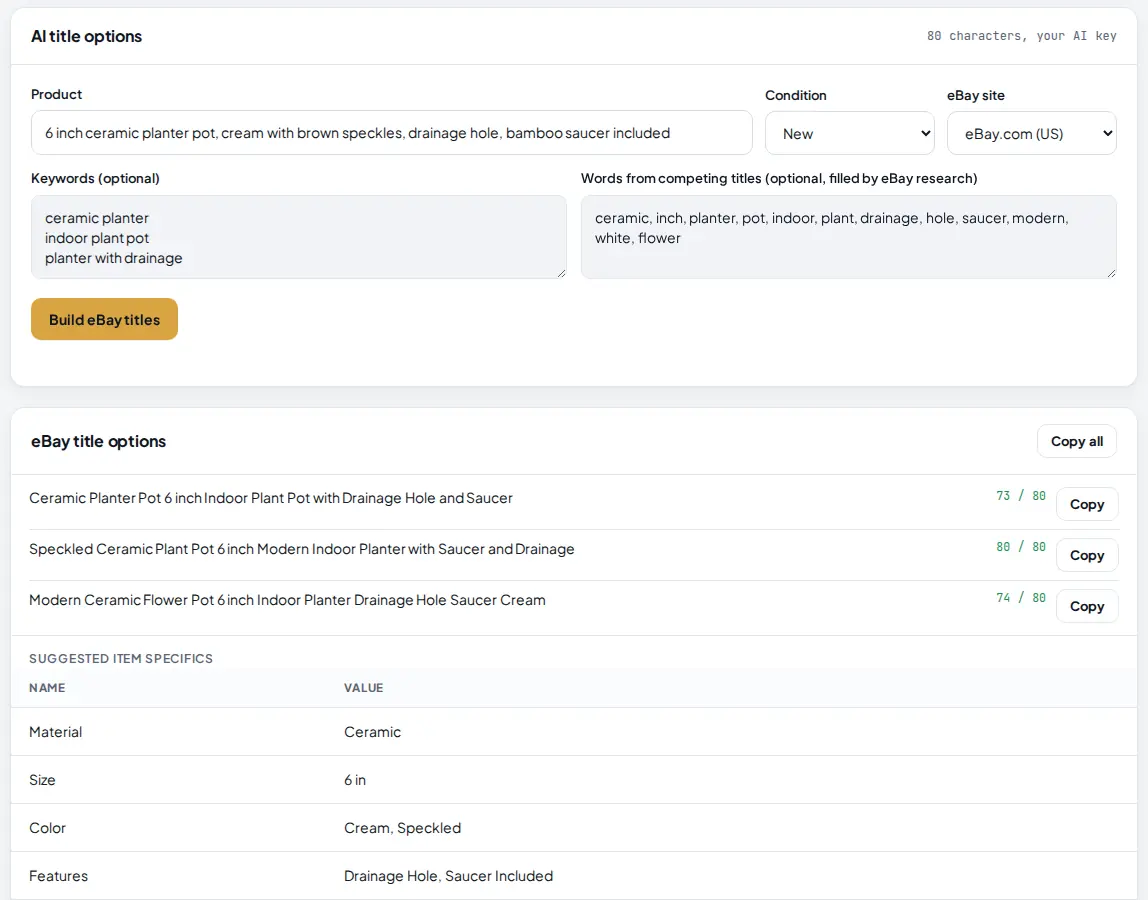
Task: Click the Build eBay titles button
Action: 104,319
